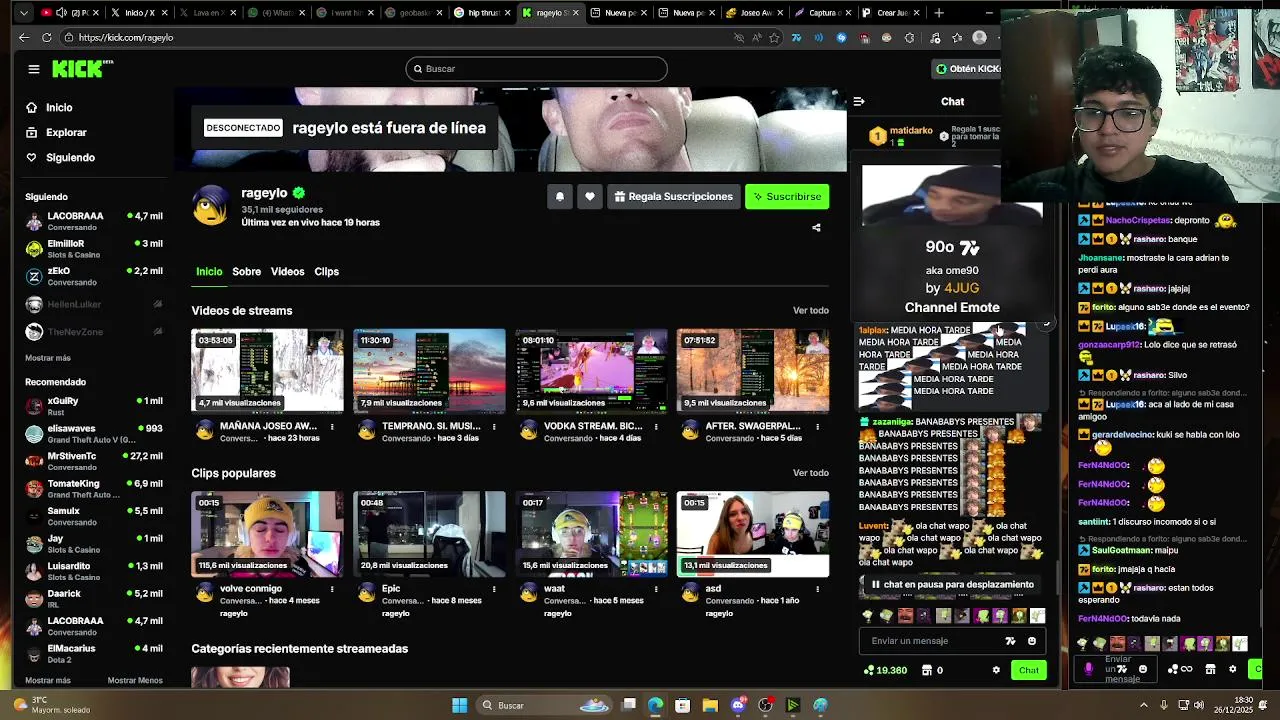The height and width of the screenshot is (720, 1280).
Task: Open the 'waat' clip thumbnail
Action: (591, 534)
